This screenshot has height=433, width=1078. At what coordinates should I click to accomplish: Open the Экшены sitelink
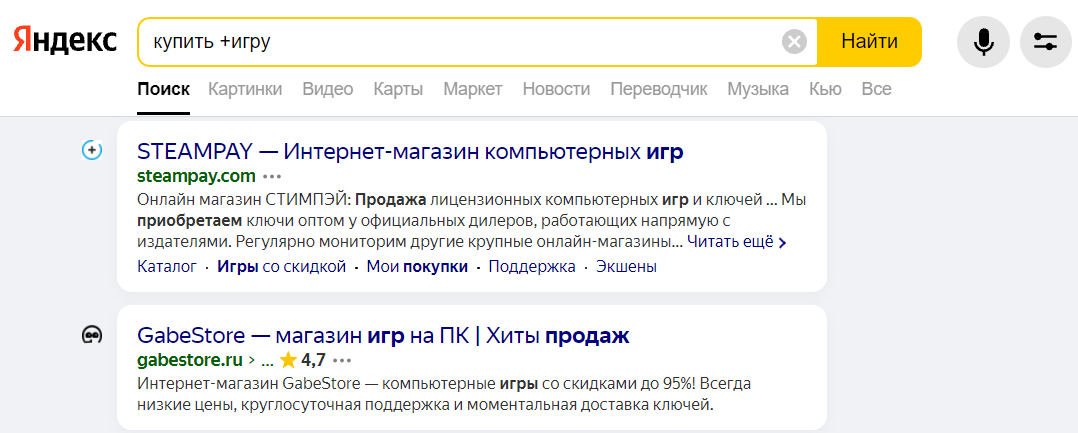[626, 267]
